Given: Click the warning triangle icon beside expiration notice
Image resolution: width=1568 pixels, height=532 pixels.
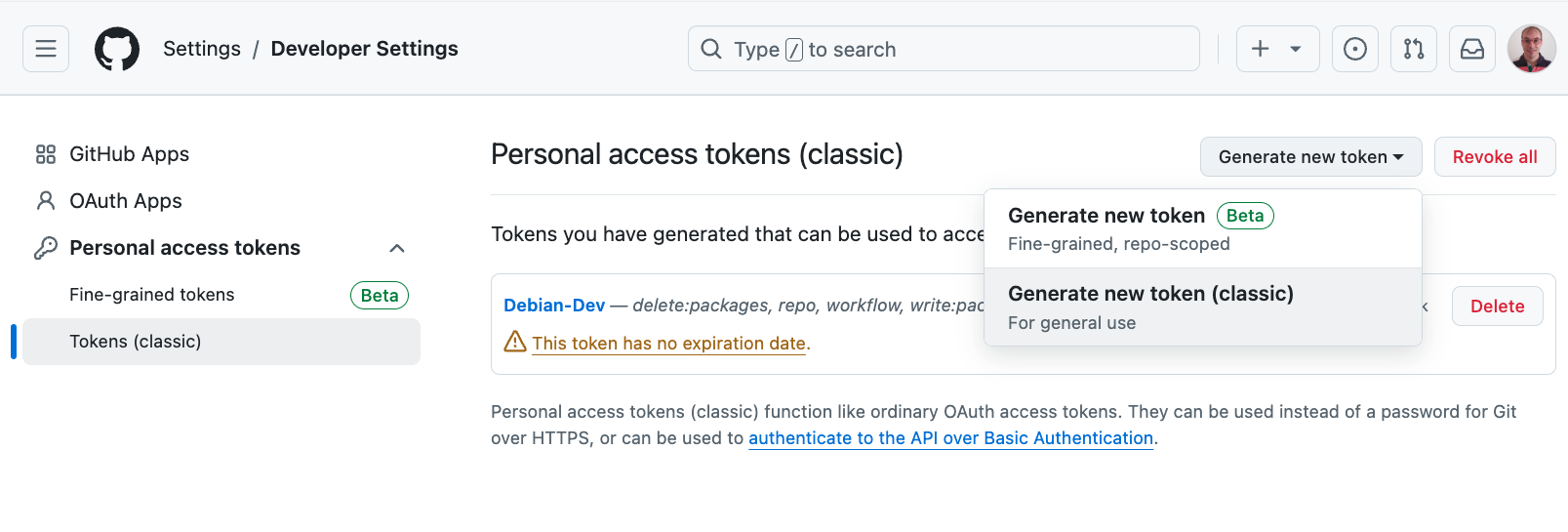Looking at the screenshot, I should pos(515,342).
